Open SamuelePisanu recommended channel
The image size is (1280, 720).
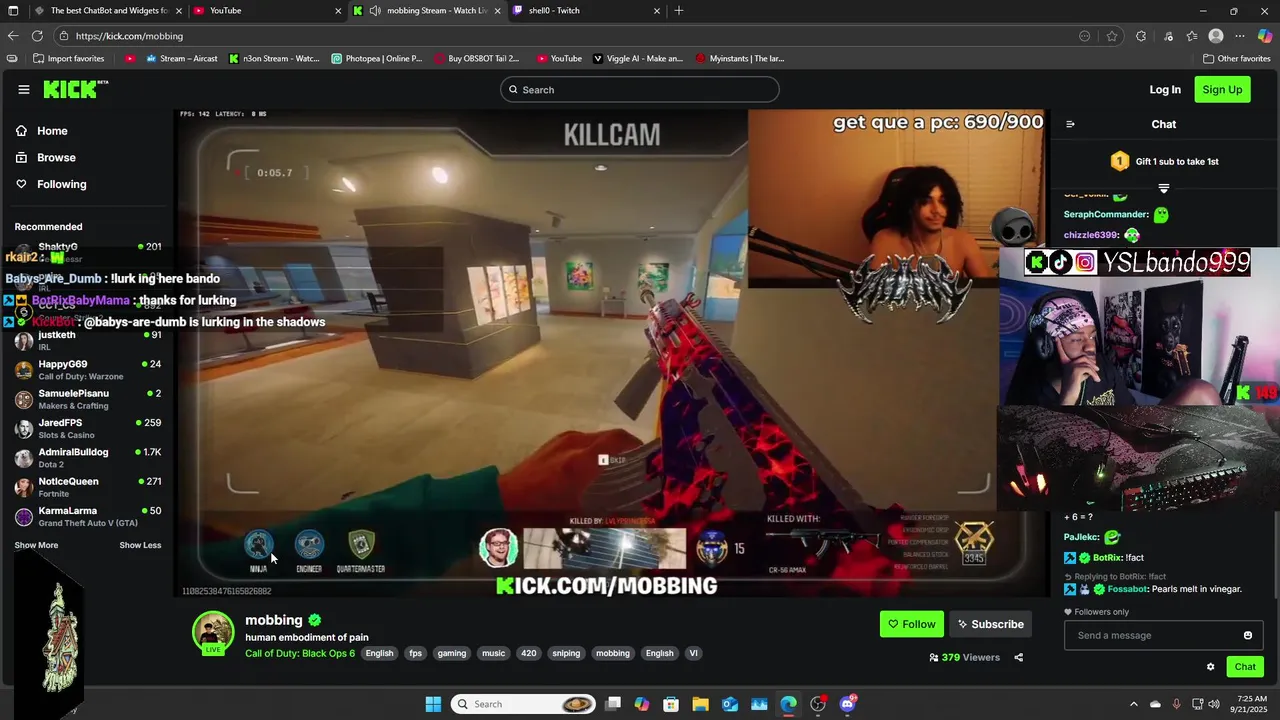click(x=88, y=399)
